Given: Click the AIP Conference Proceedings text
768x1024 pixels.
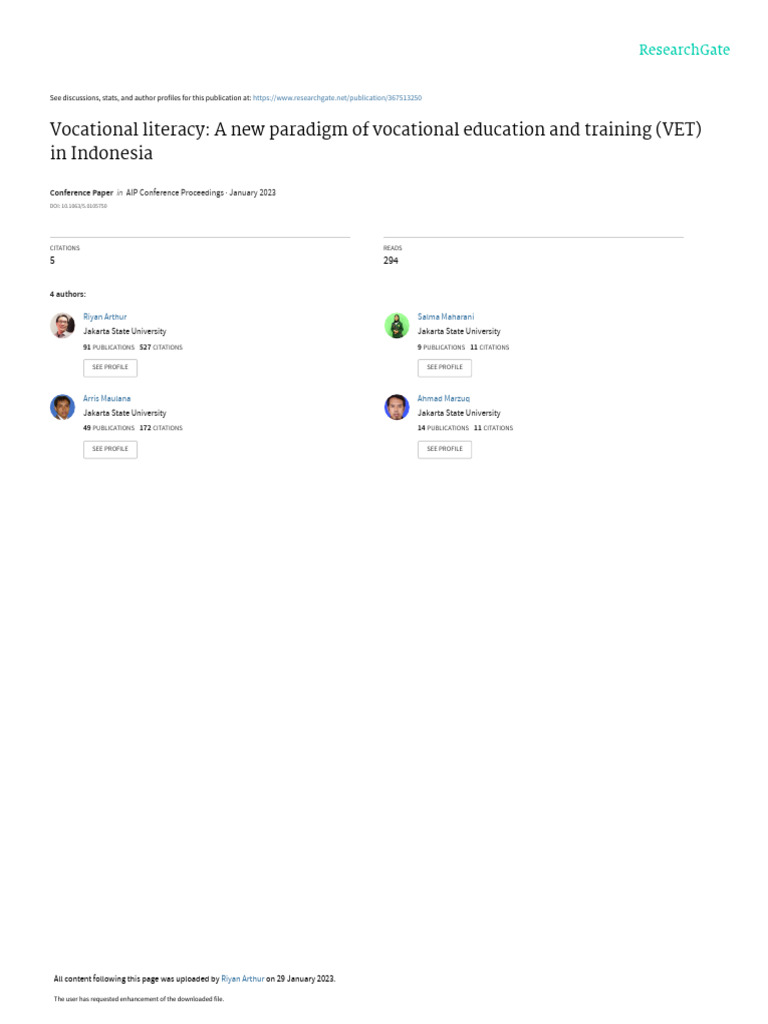Looking at the screenshot, I should (x=174, y=192).
